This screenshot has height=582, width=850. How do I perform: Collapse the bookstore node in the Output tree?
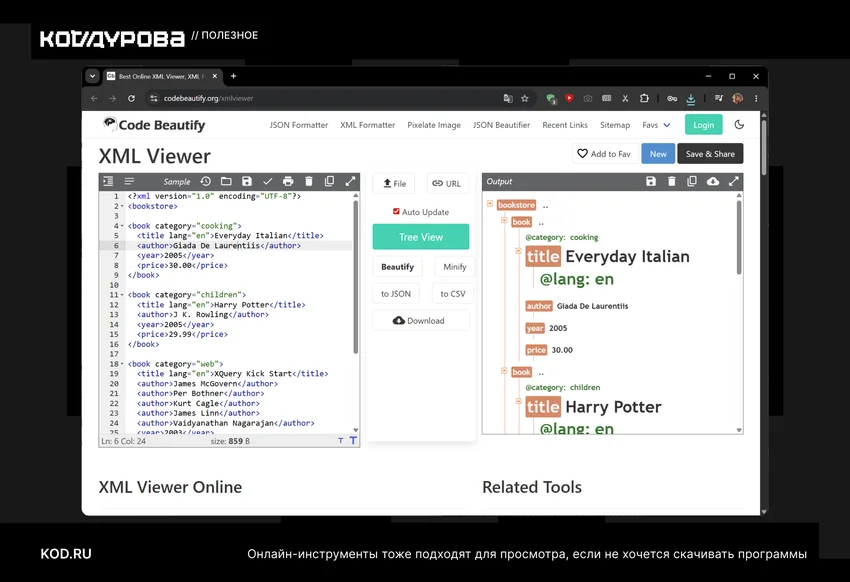(490, 204)
